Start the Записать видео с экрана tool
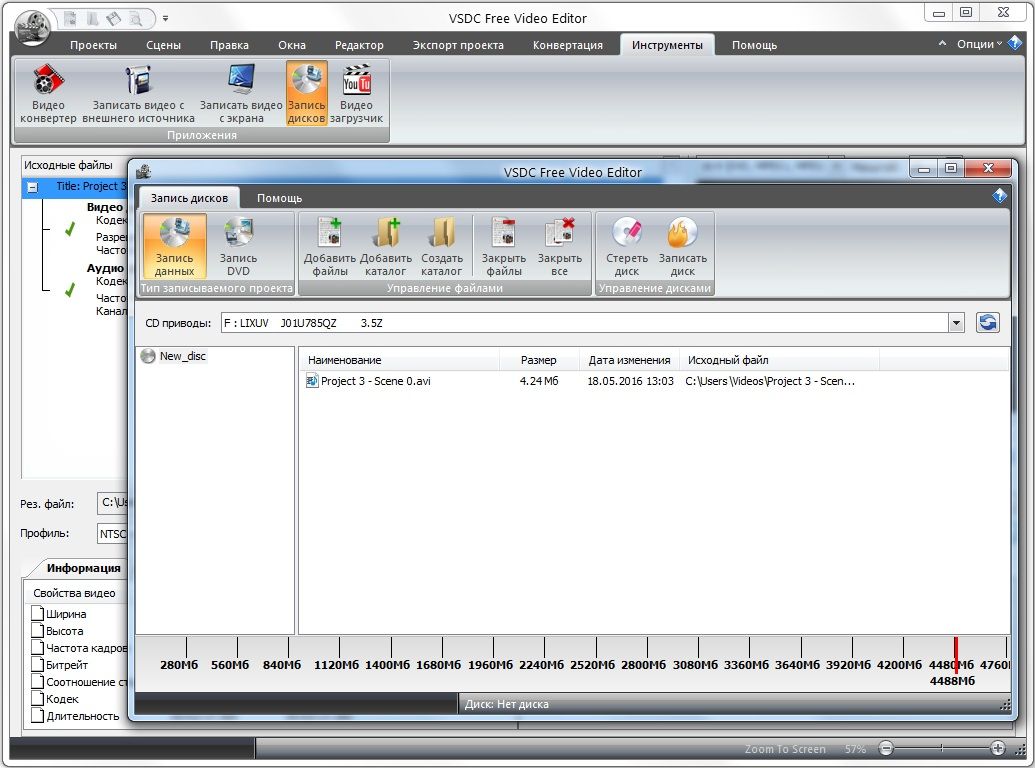 [x=241, y=94]
